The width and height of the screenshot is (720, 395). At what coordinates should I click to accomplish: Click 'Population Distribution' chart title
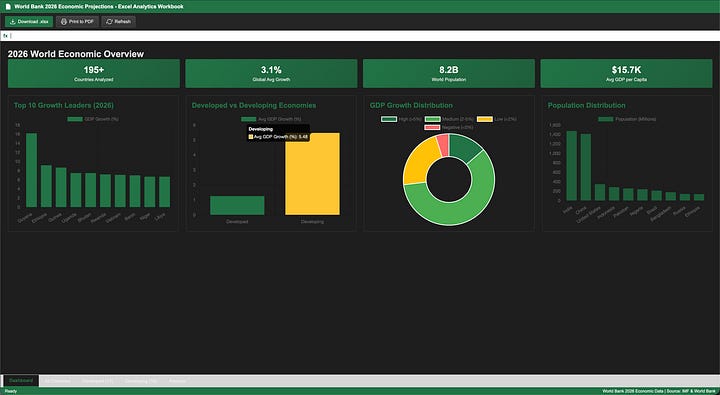coord(586,105)
